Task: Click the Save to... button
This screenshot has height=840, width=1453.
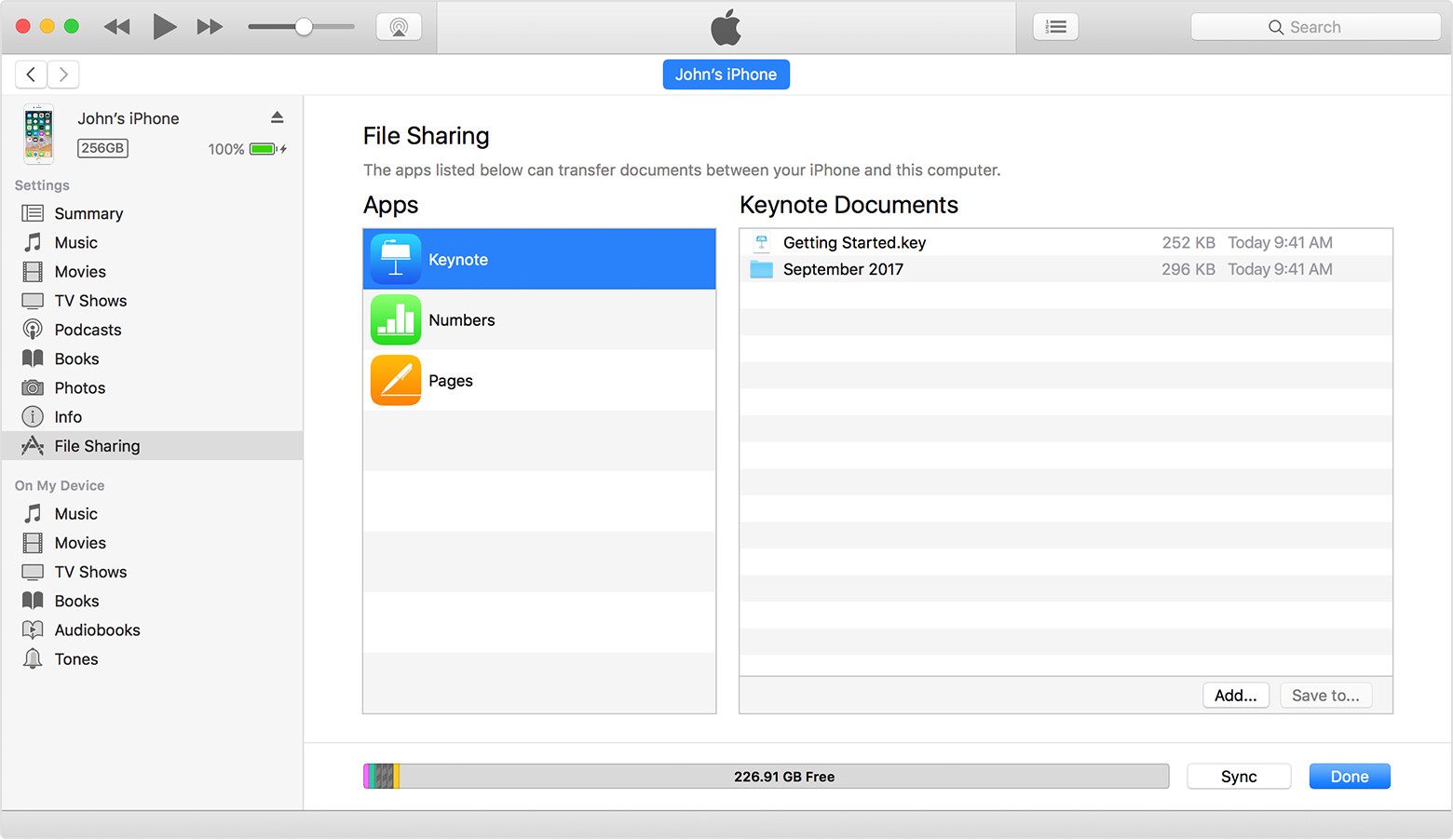Action: coord(1325,695)
